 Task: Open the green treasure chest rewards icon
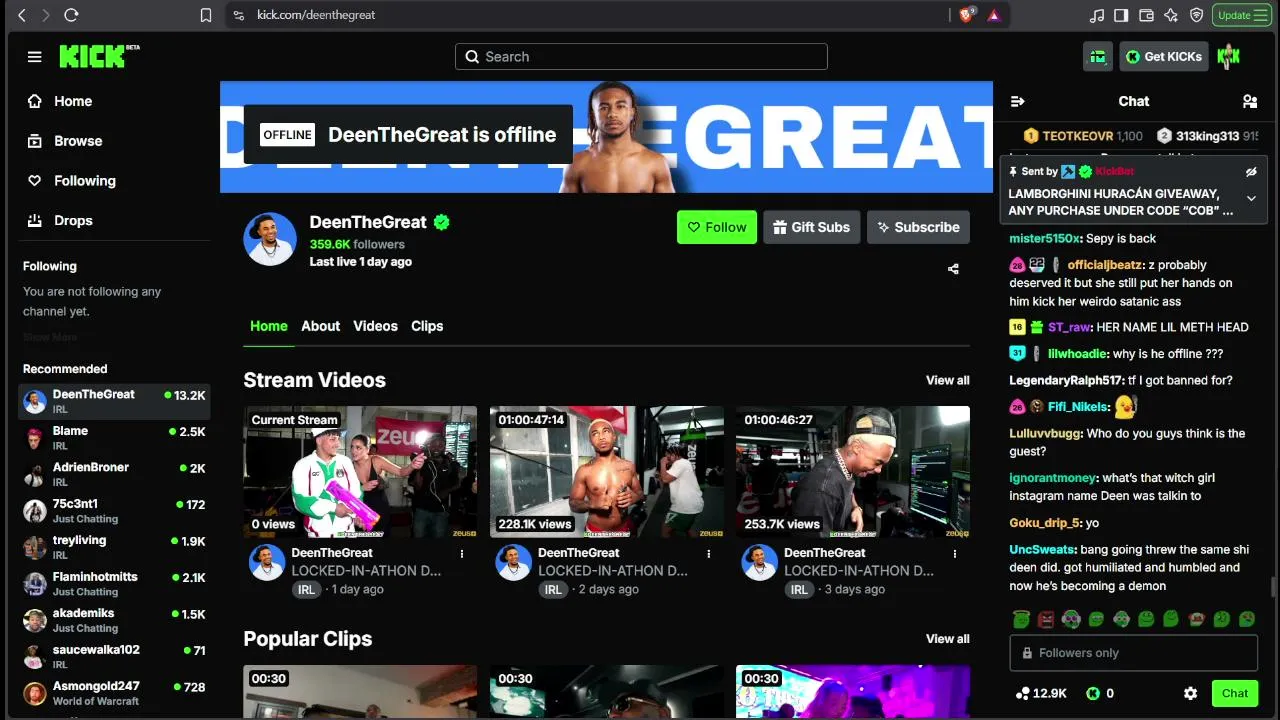[x=1098, y=57]
